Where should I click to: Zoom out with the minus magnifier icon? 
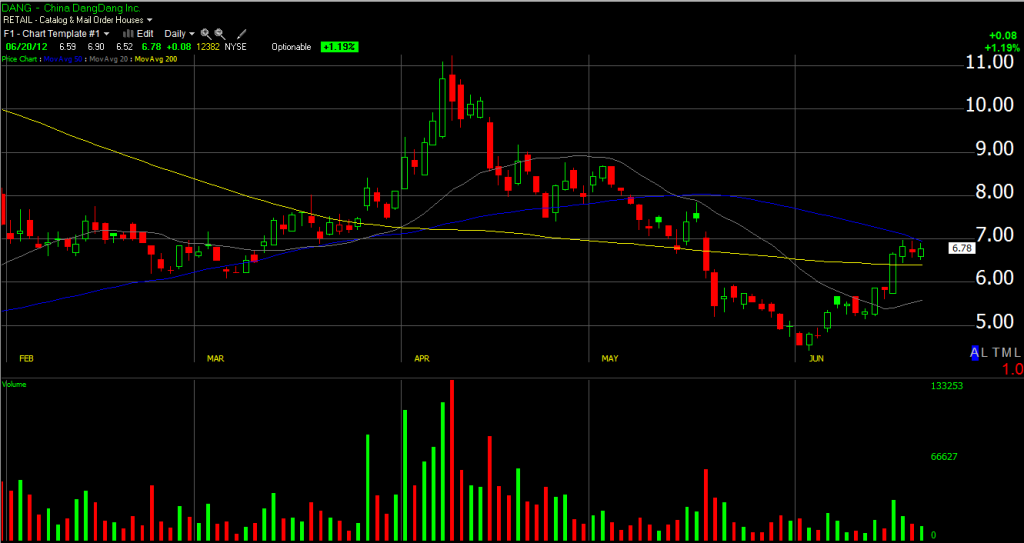[x=220, y=33]
